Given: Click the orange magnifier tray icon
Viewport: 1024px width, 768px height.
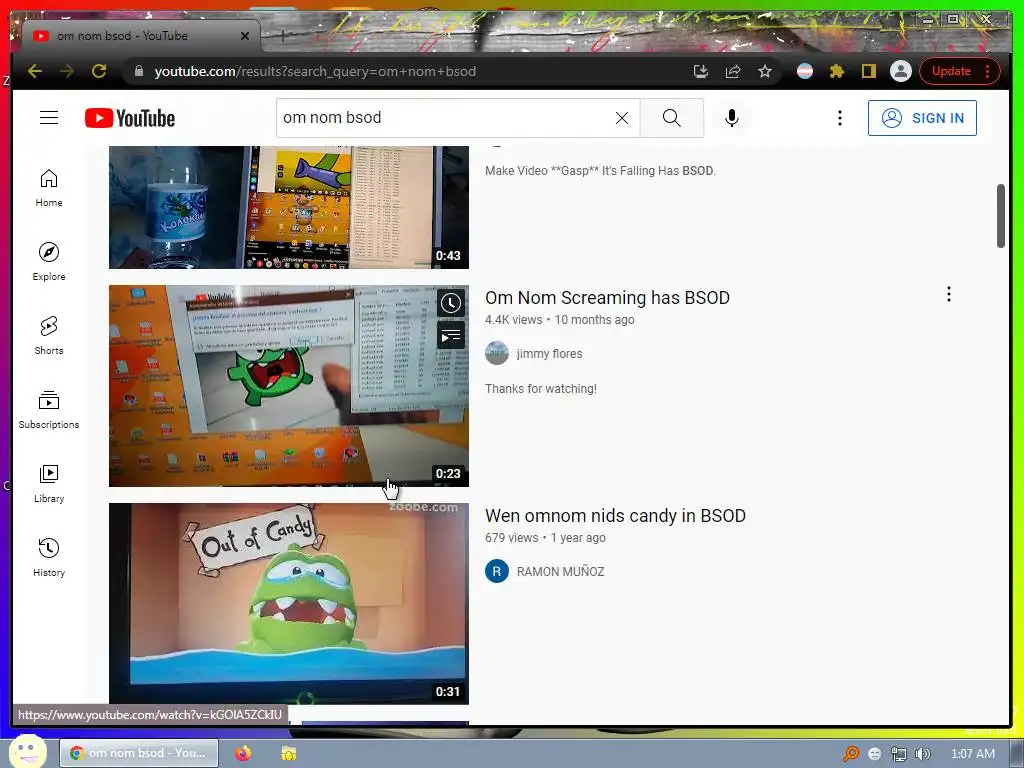Looking at the screenshot, I should 850,754.
